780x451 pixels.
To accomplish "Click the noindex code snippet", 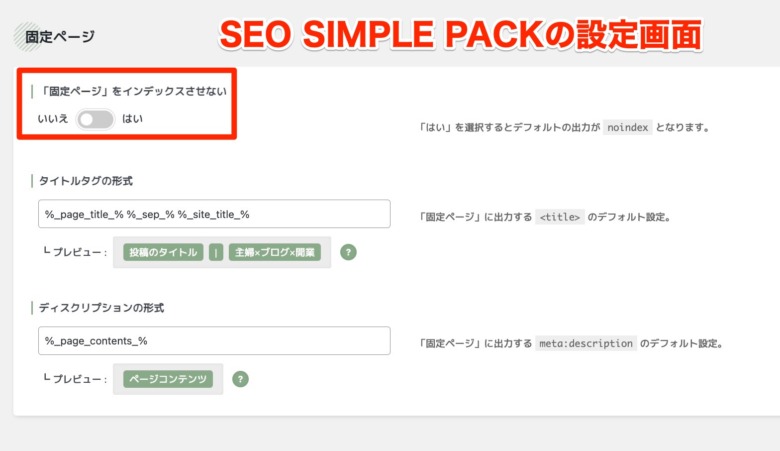I will pos(627,127).
